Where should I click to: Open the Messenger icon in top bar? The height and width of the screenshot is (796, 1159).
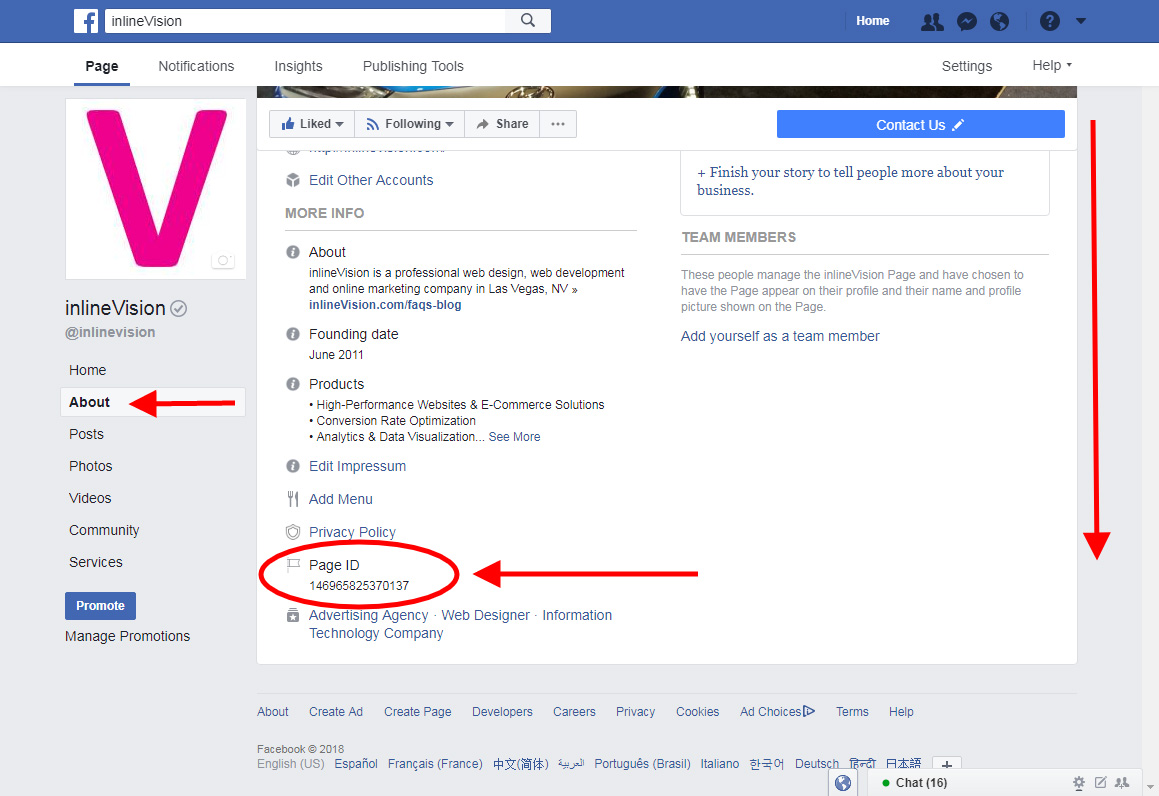pos(966,21)
